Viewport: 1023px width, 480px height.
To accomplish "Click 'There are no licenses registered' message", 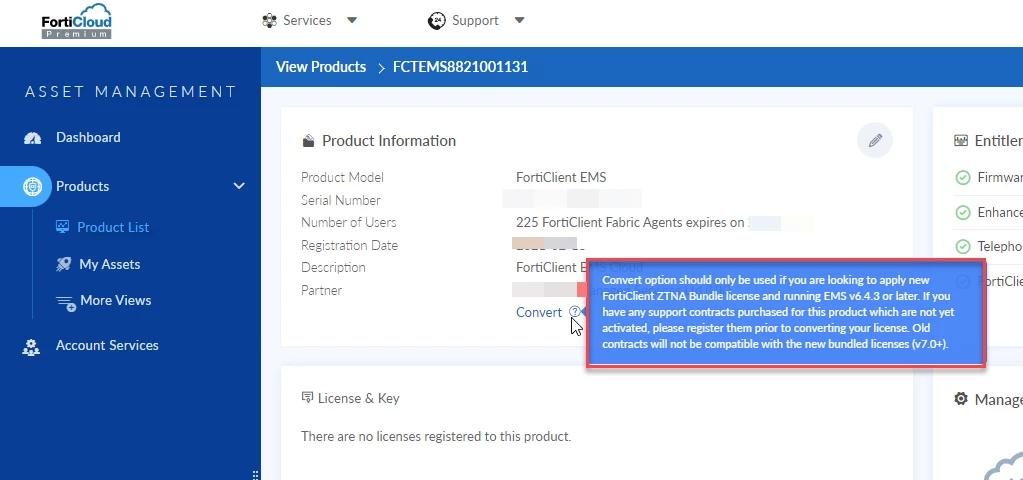I will pos(436,436).
